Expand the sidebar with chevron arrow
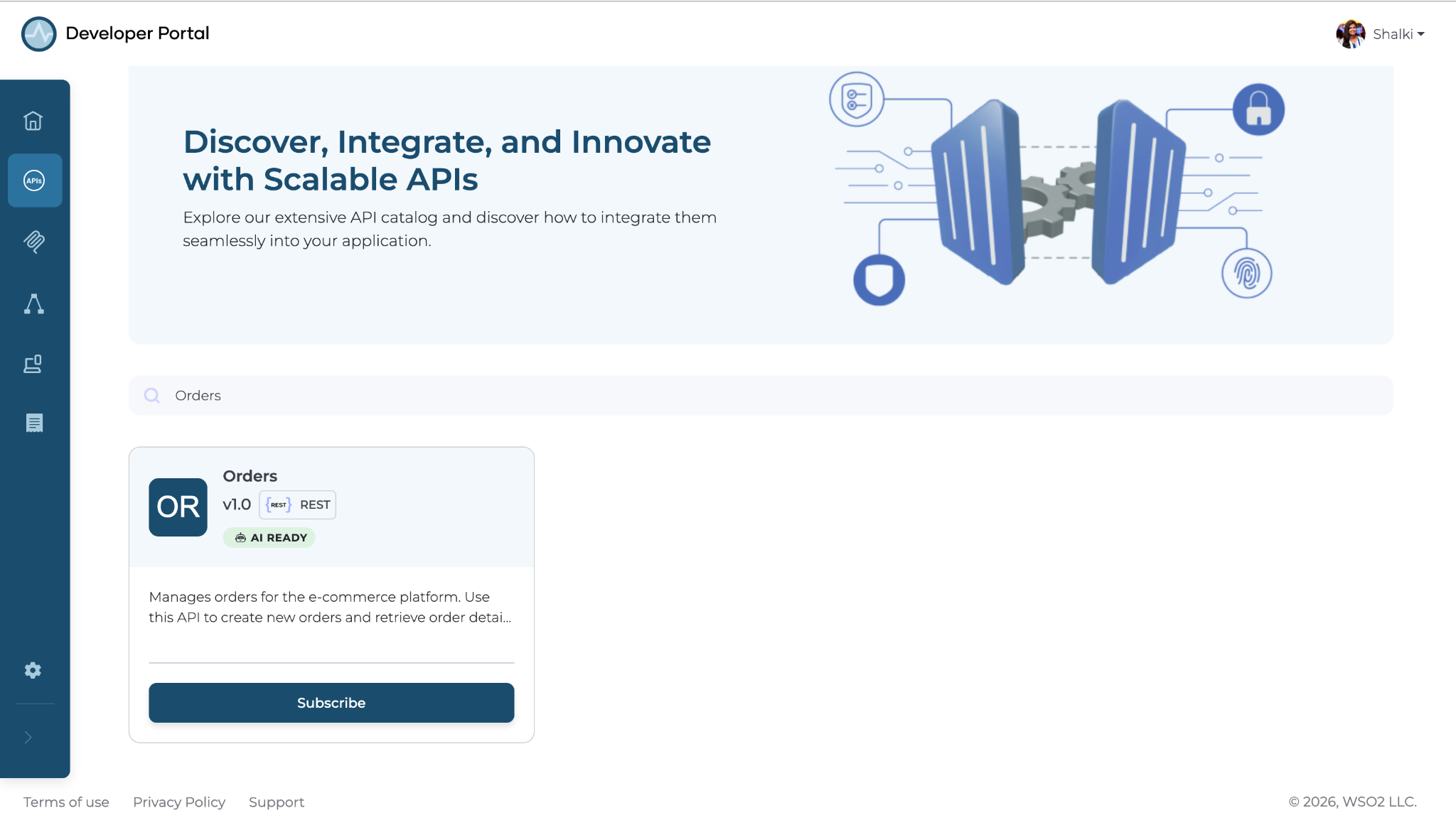Viewport: 1456px width, 825px height. pos(28,738)
